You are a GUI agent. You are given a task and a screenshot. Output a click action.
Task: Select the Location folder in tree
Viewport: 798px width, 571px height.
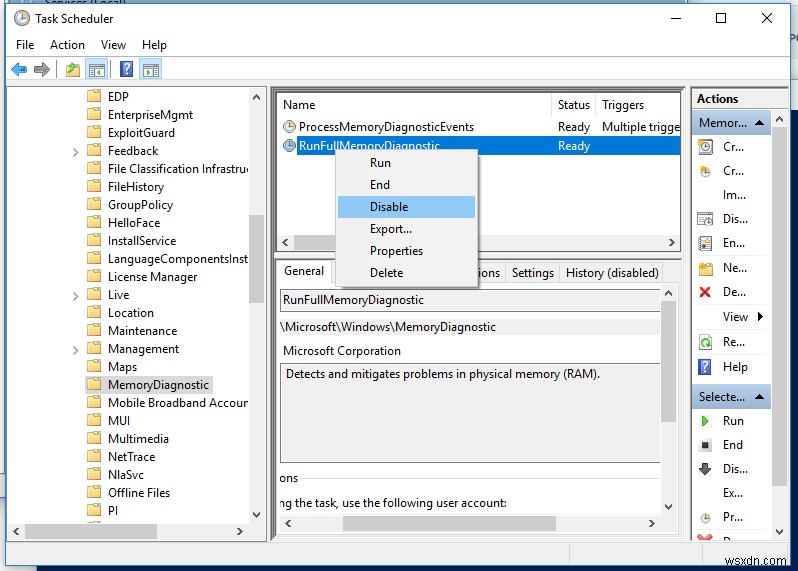[131, 312]
